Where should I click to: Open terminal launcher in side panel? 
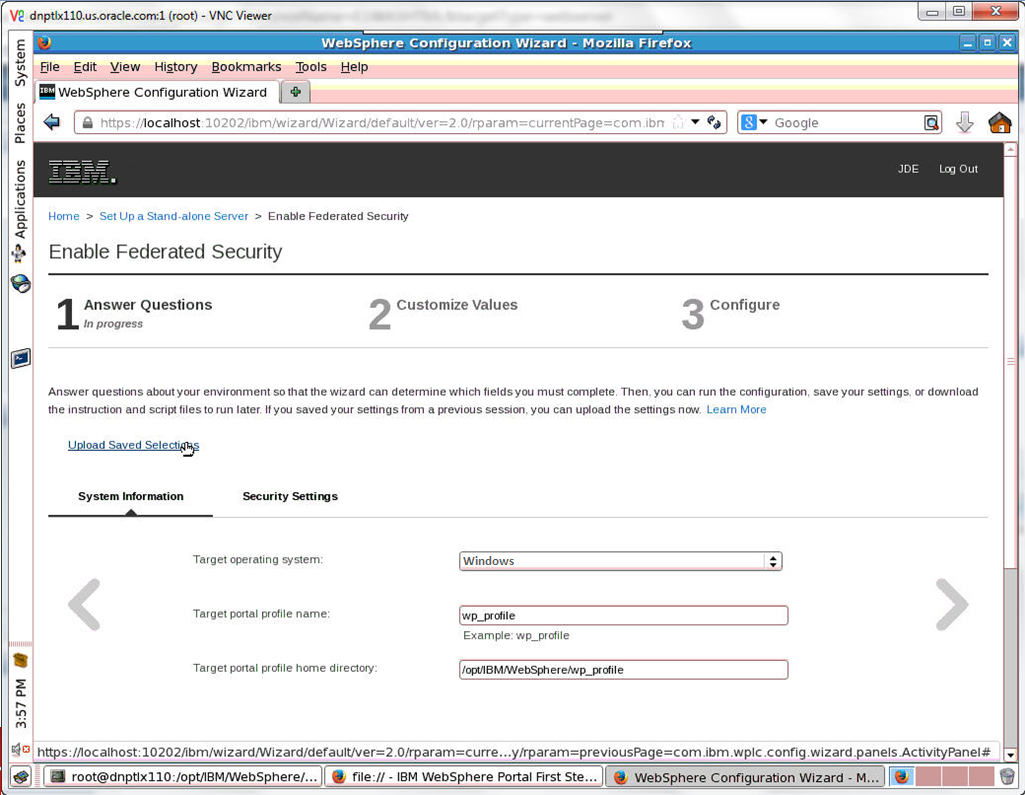point(21,358)
